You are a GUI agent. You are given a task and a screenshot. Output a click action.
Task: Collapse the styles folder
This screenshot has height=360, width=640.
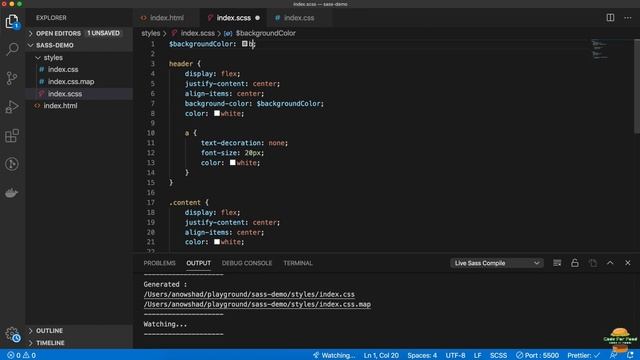[x=79, y=58]
